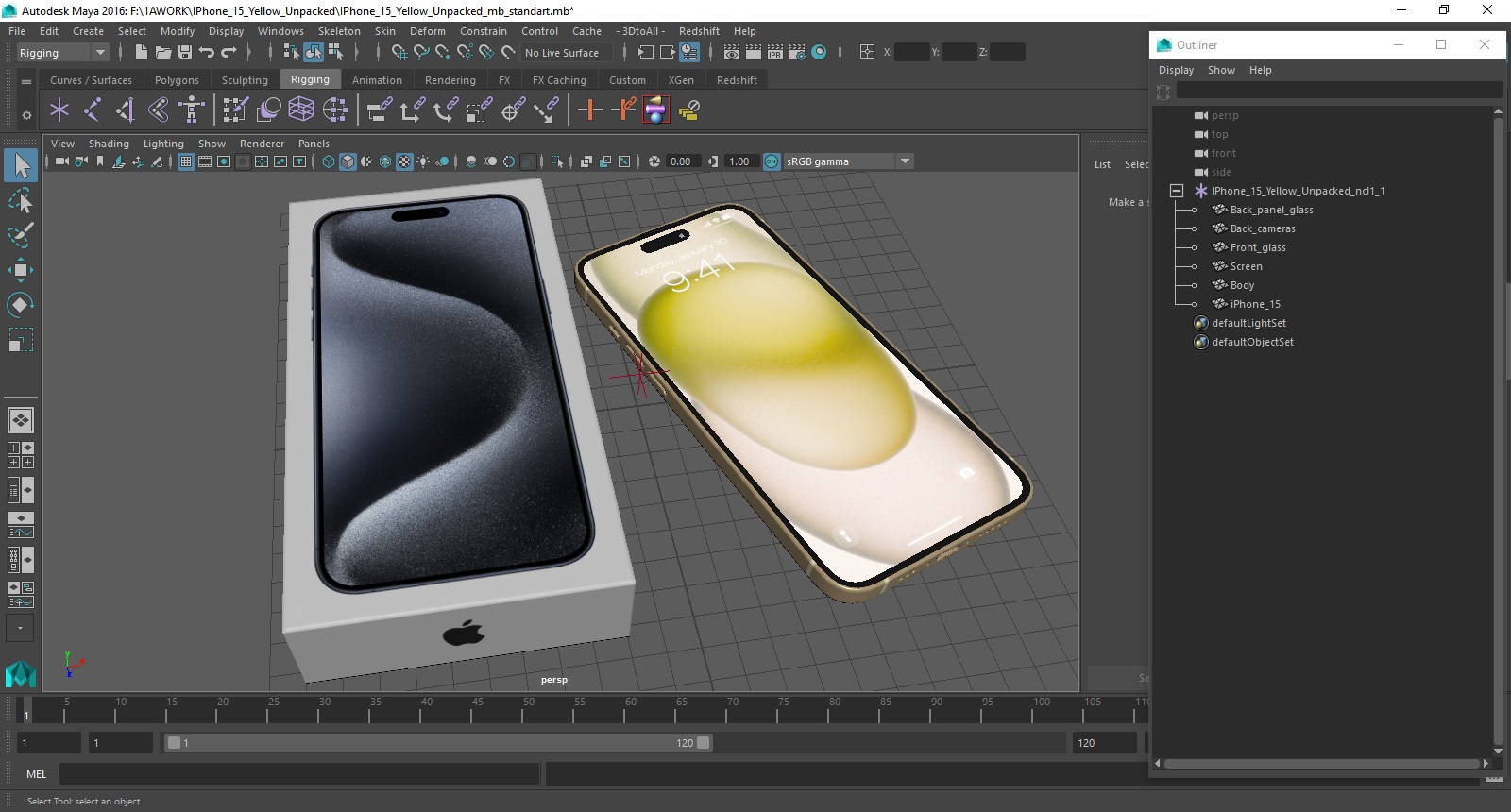Toggle select by object type mode
The image size is (1511, 812).
pyautogui.click(x=314, y=53)
